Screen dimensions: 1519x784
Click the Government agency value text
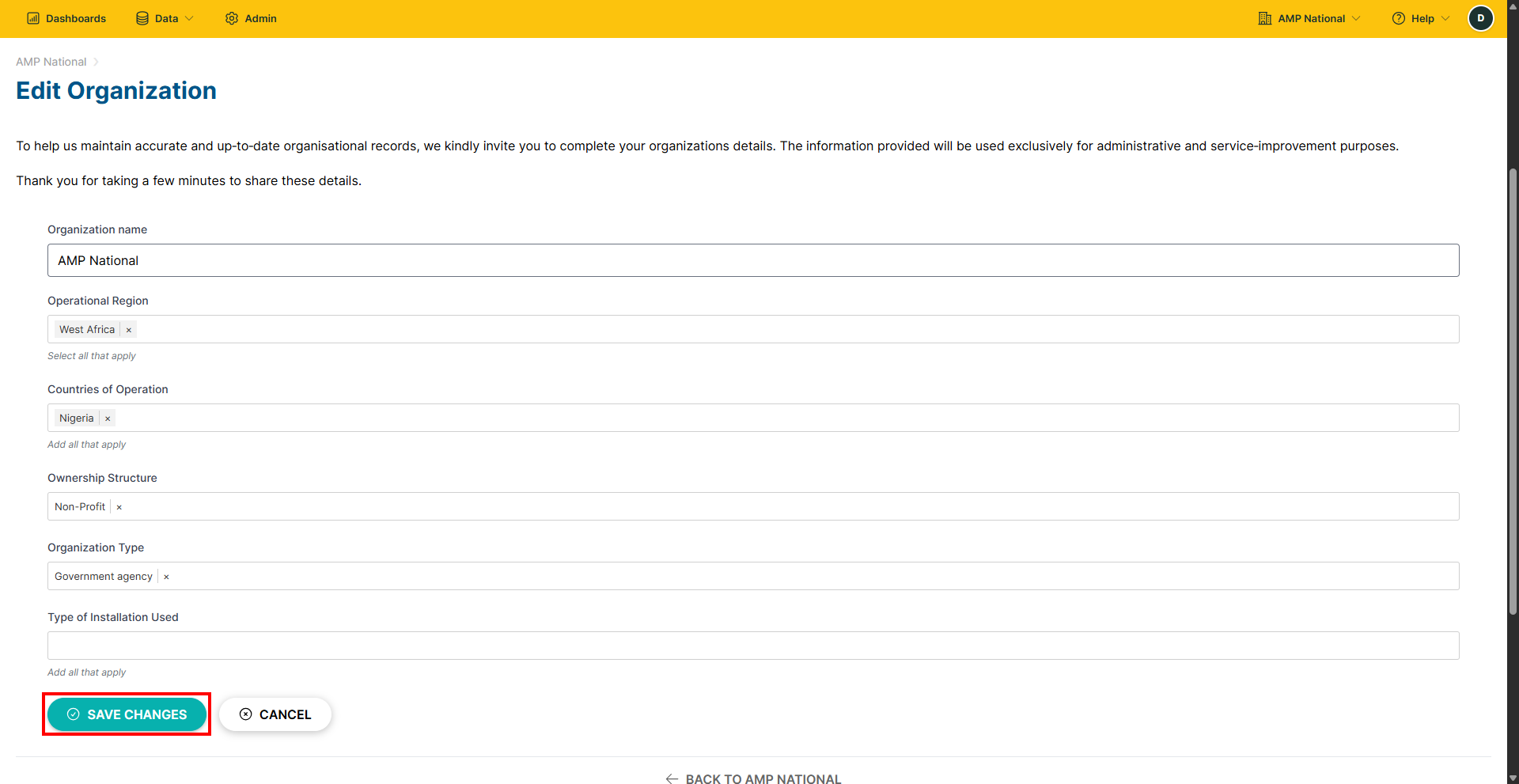click(104, 576)
